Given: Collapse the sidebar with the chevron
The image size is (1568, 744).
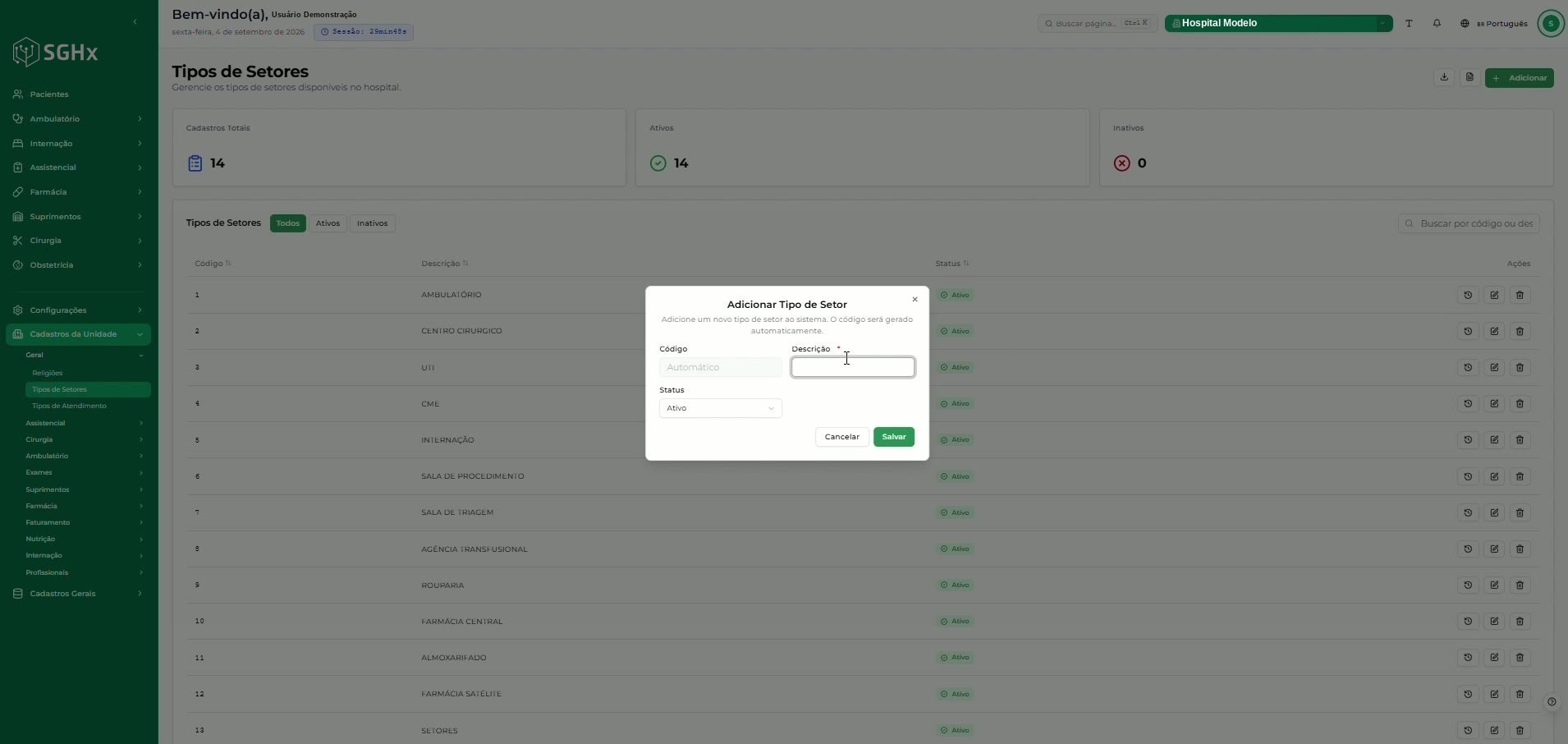Looking at the screenshot, I should point(135,21).
